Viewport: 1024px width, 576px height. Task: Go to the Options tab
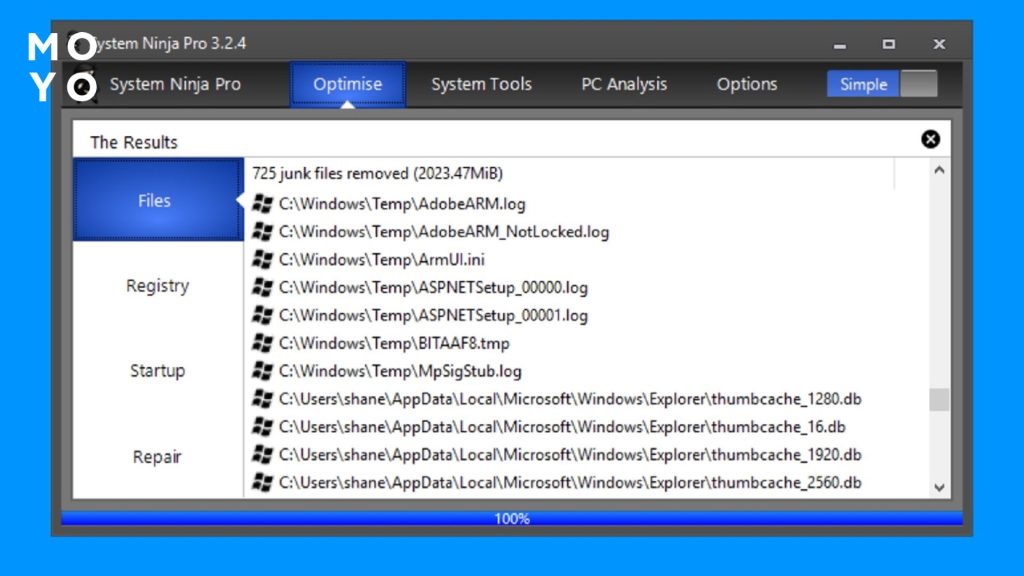coord(747,84)
